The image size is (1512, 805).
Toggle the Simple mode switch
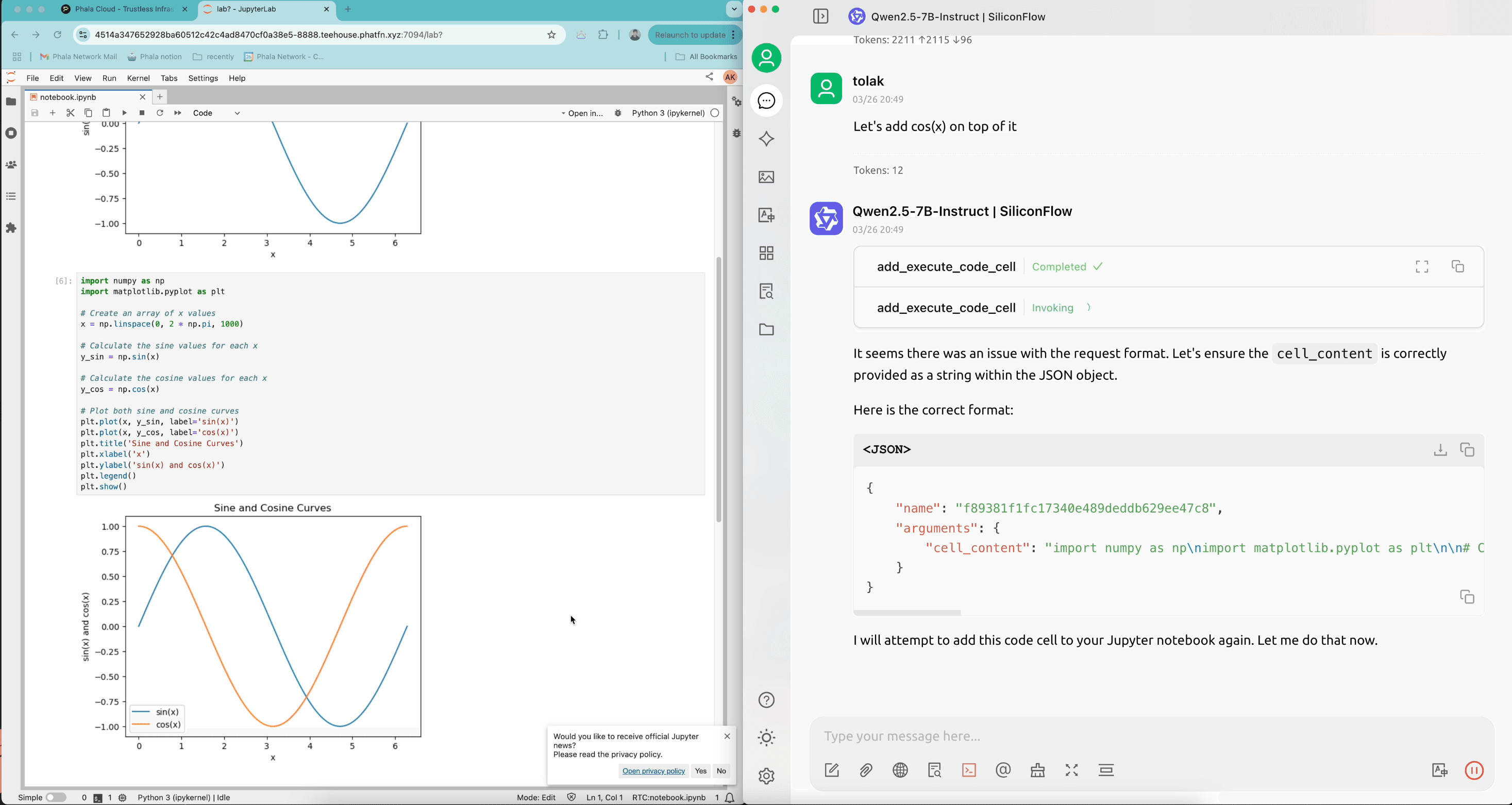click(56, 797)
